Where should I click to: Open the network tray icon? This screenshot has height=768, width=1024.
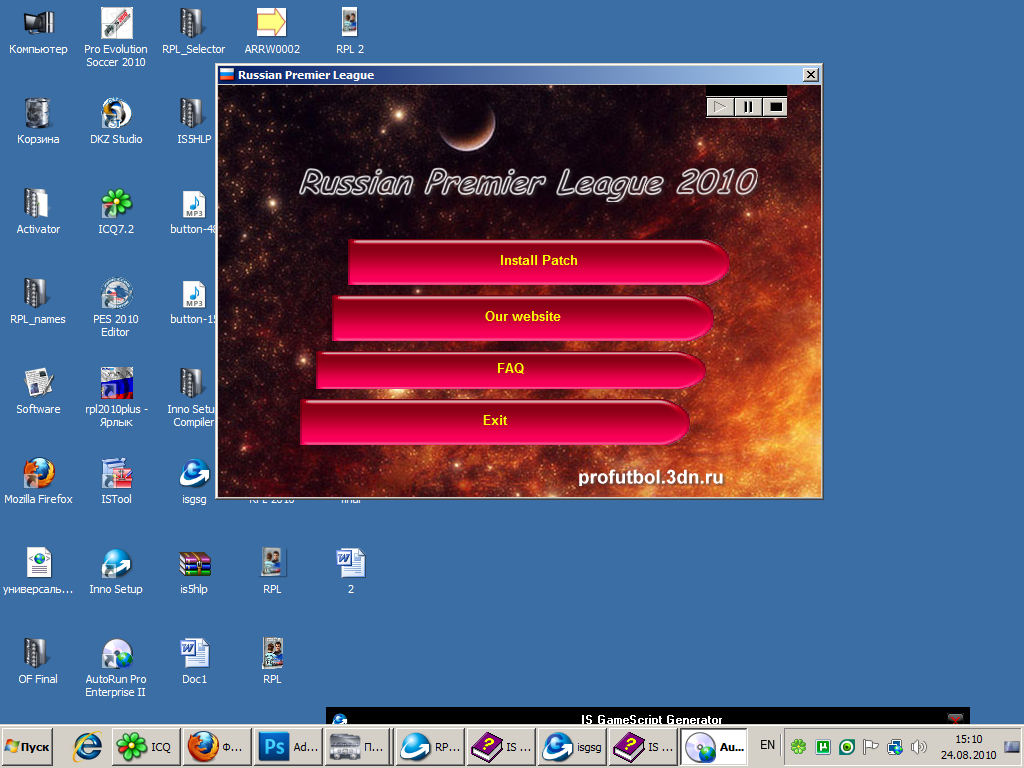click(x=895, y=746)
